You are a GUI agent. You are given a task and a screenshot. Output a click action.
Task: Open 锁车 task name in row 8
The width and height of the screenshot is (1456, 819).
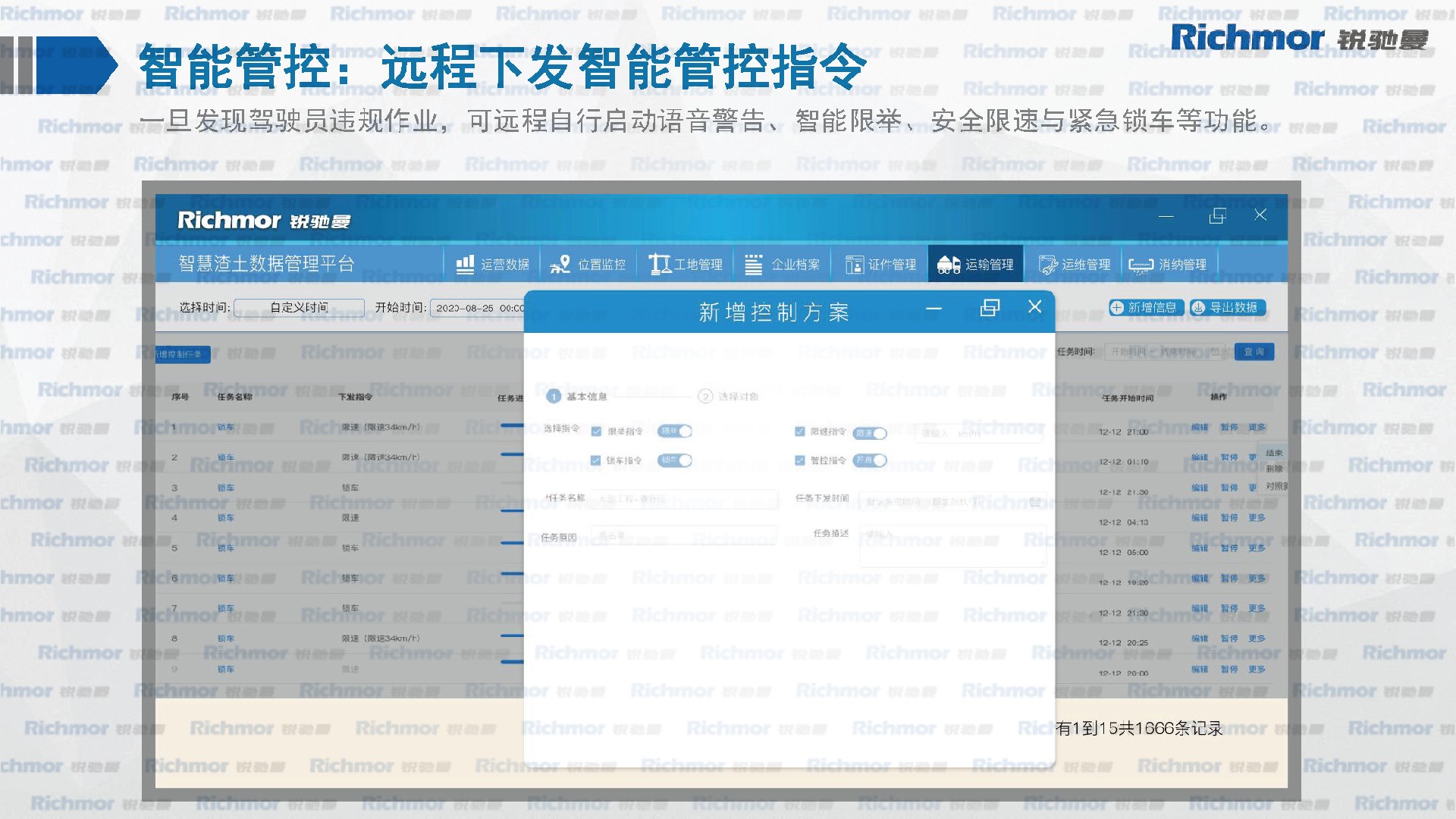point(226,639)
